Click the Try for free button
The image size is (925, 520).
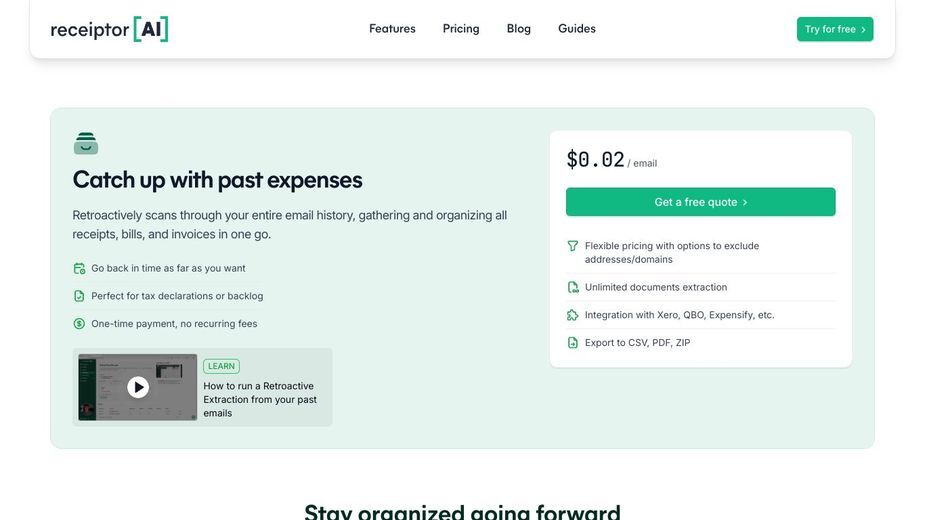point(835,29)
